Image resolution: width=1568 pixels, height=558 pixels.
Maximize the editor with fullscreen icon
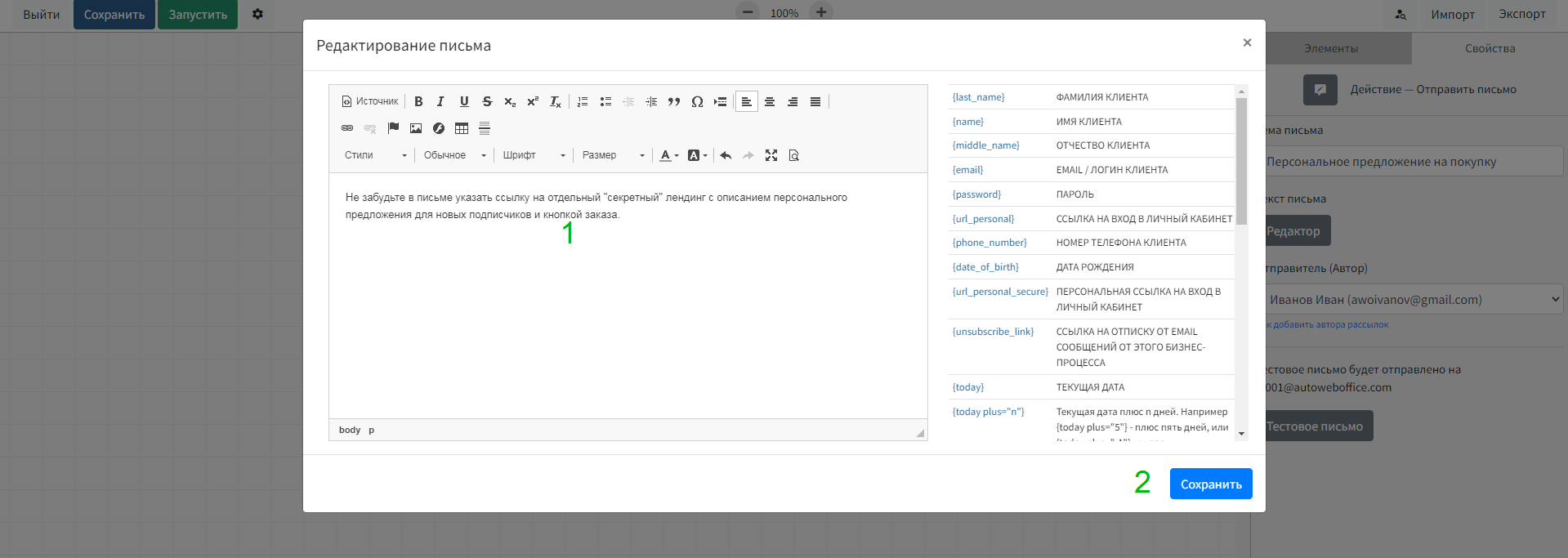[771, 155]
